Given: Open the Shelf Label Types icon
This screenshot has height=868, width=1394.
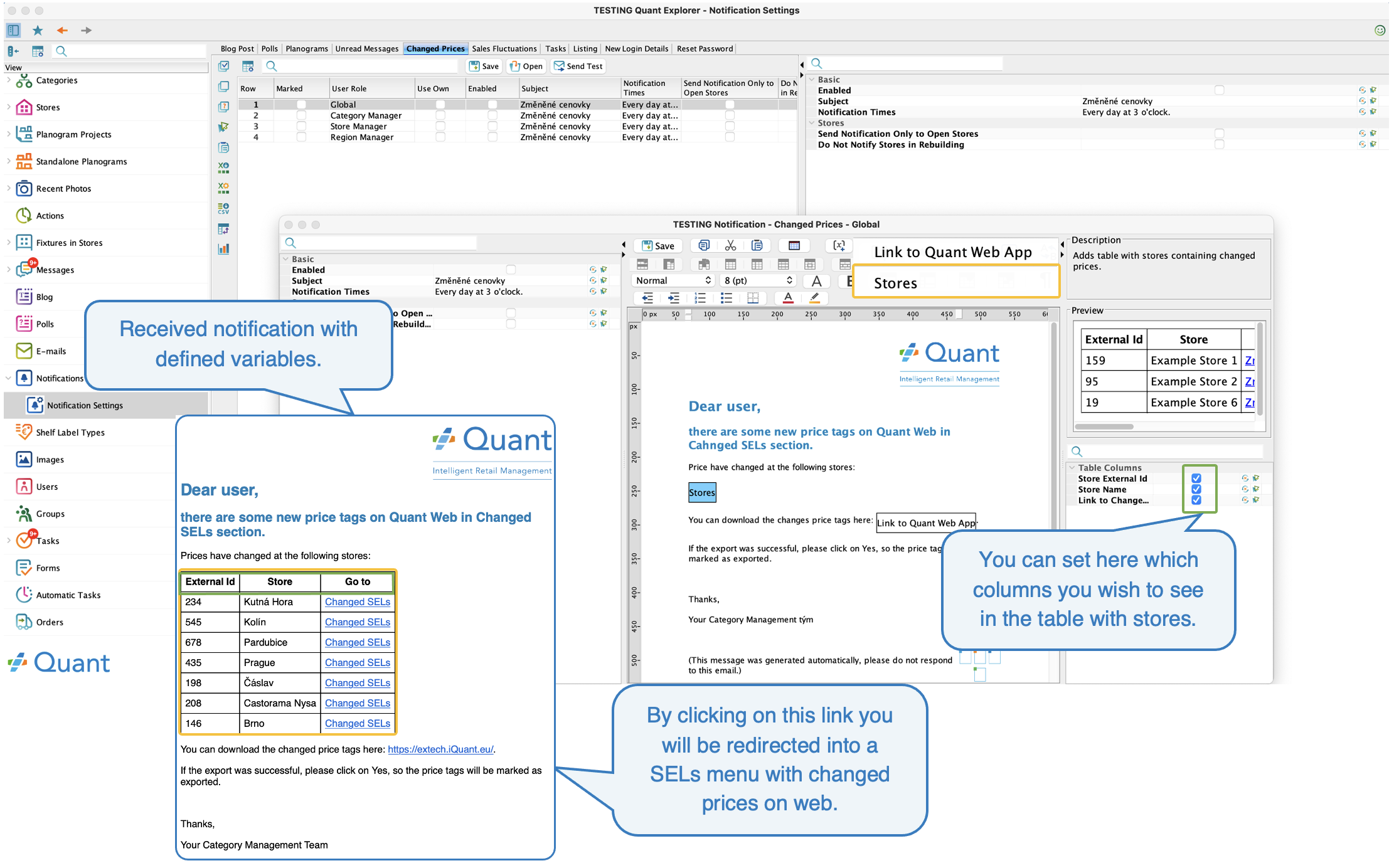Looking at the screenshot, I should [x=24, y=432].
